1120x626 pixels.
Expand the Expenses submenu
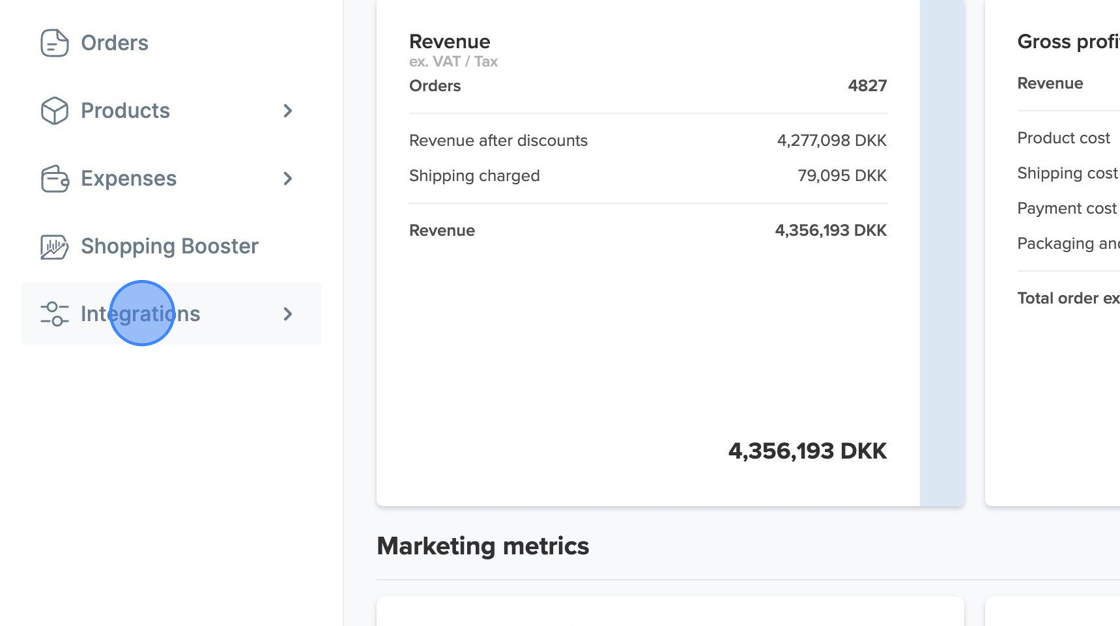(288, 178)
